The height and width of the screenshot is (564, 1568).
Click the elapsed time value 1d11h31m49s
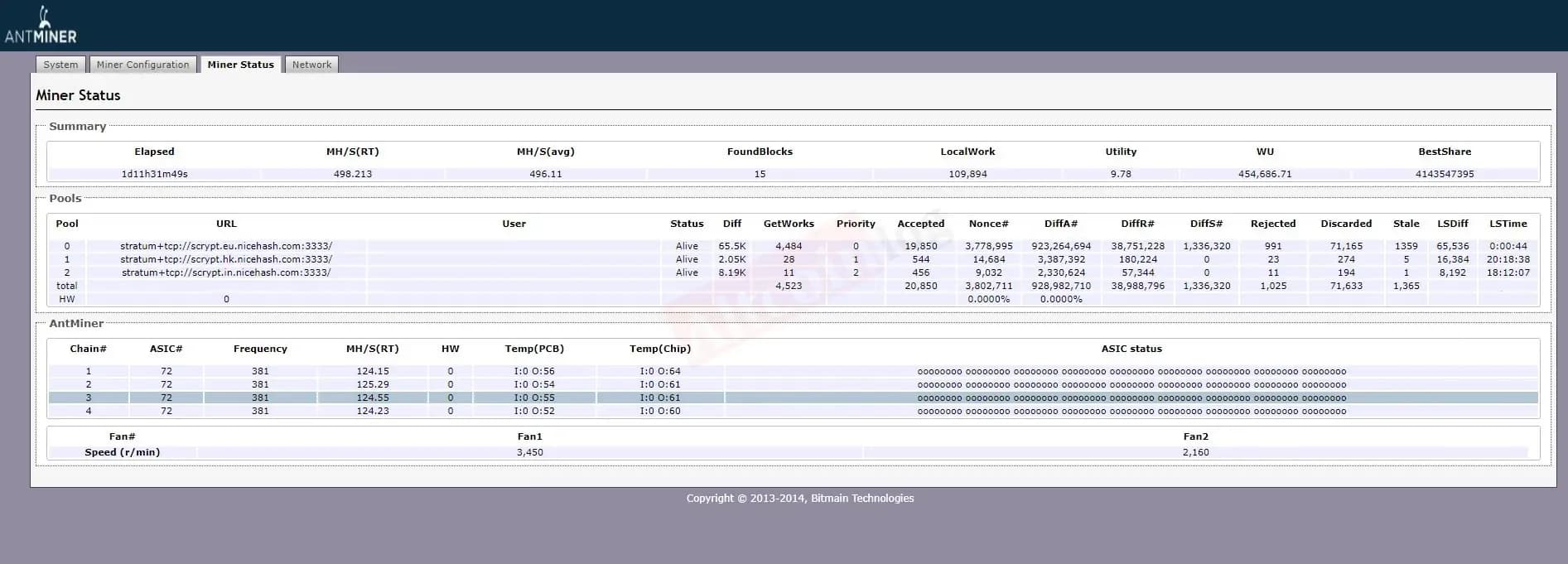(155, 174)
